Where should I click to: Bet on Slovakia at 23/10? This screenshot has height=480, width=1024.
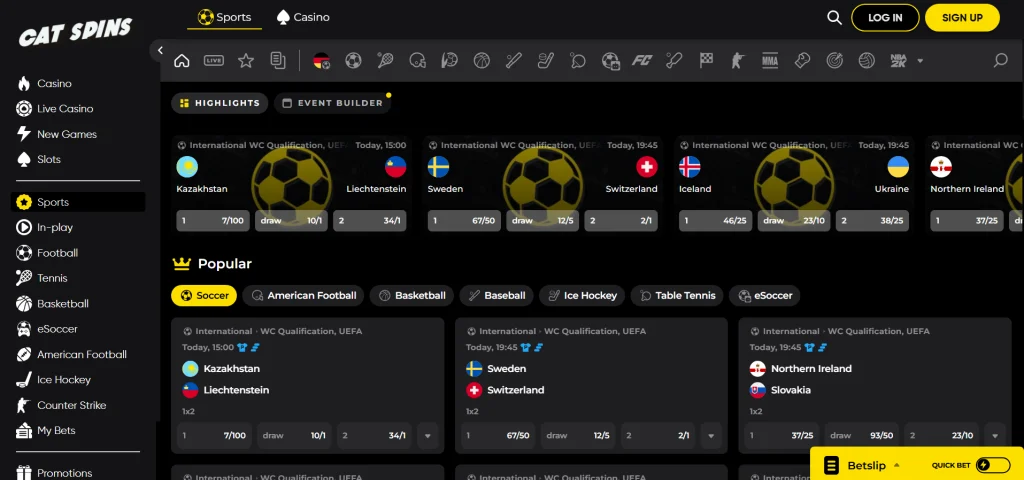click(x=942, y=436)
